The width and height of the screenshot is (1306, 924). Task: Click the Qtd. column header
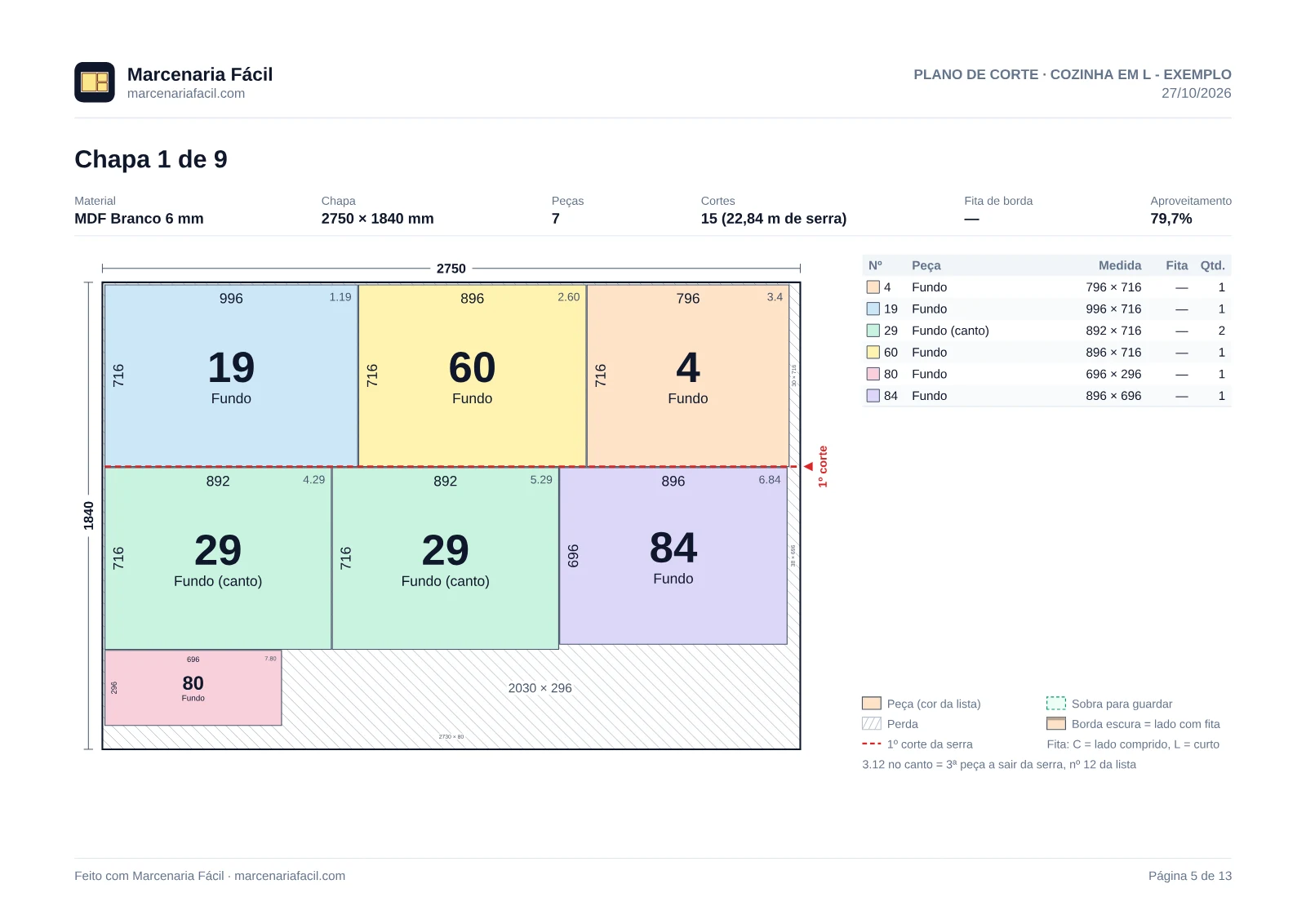(x=1212, y=265)
